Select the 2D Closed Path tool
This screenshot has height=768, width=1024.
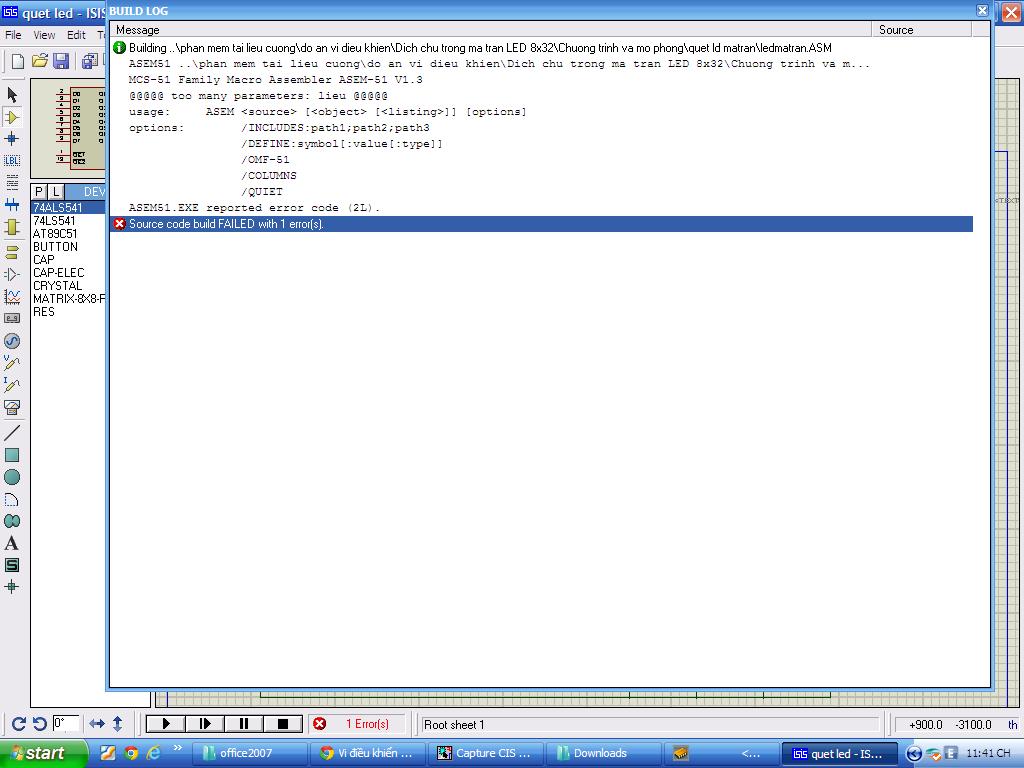coord(12,521)
